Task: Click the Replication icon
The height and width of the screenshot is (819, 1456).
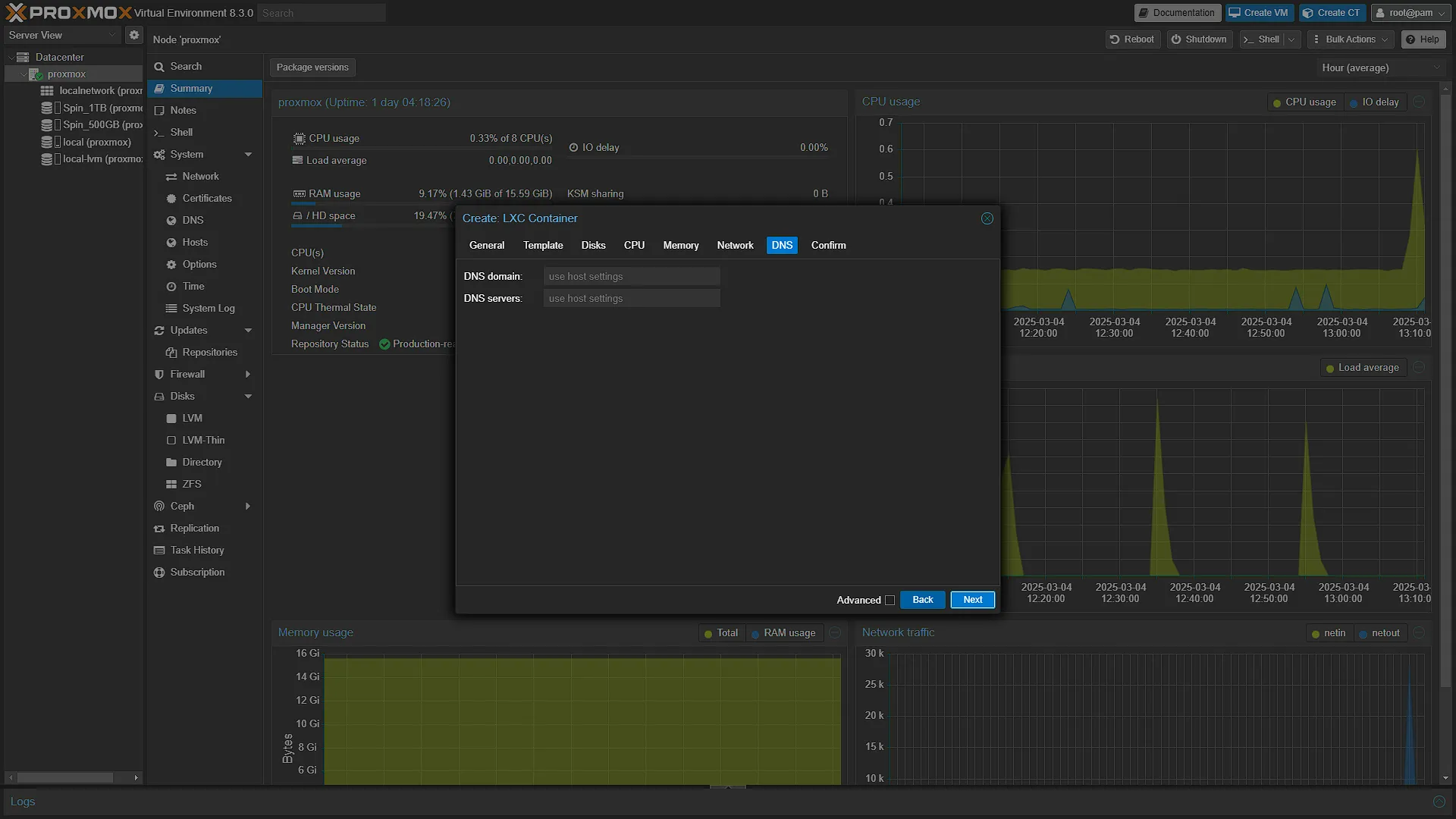Action: [x=159, y=529]
